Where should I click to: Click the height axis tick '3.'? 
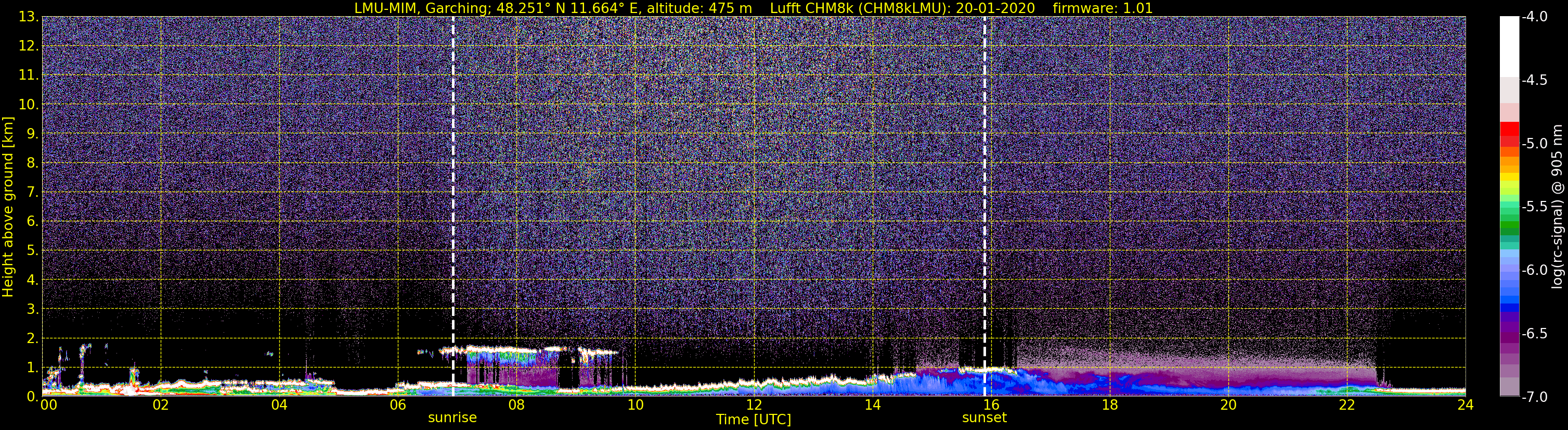(33, 309)
